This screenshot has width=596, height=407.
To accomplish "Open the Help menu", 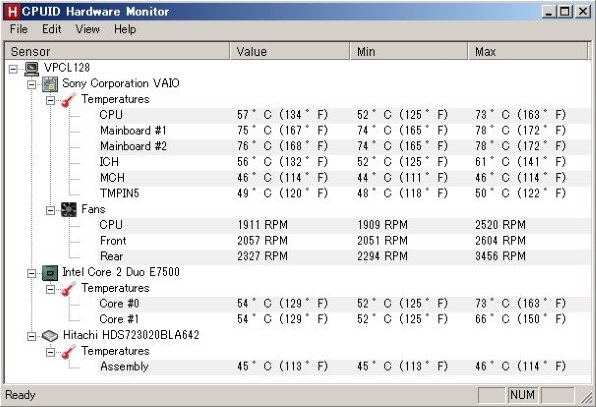I will 125,29.
